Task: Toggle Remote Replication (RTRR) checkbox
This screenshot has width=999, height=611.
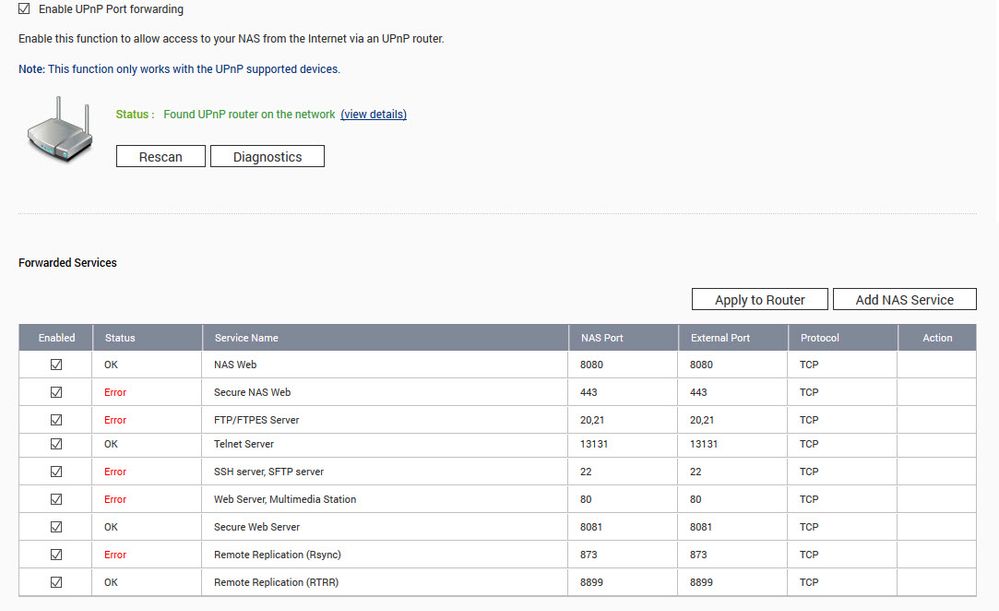Action: tap(56, 582)
